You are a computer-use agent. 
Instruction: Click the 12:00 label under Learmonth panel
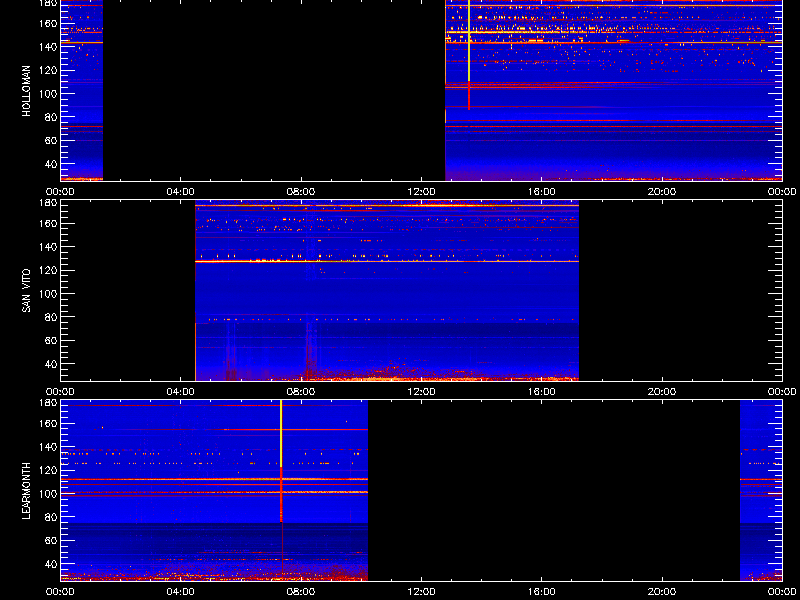(421, 592)
